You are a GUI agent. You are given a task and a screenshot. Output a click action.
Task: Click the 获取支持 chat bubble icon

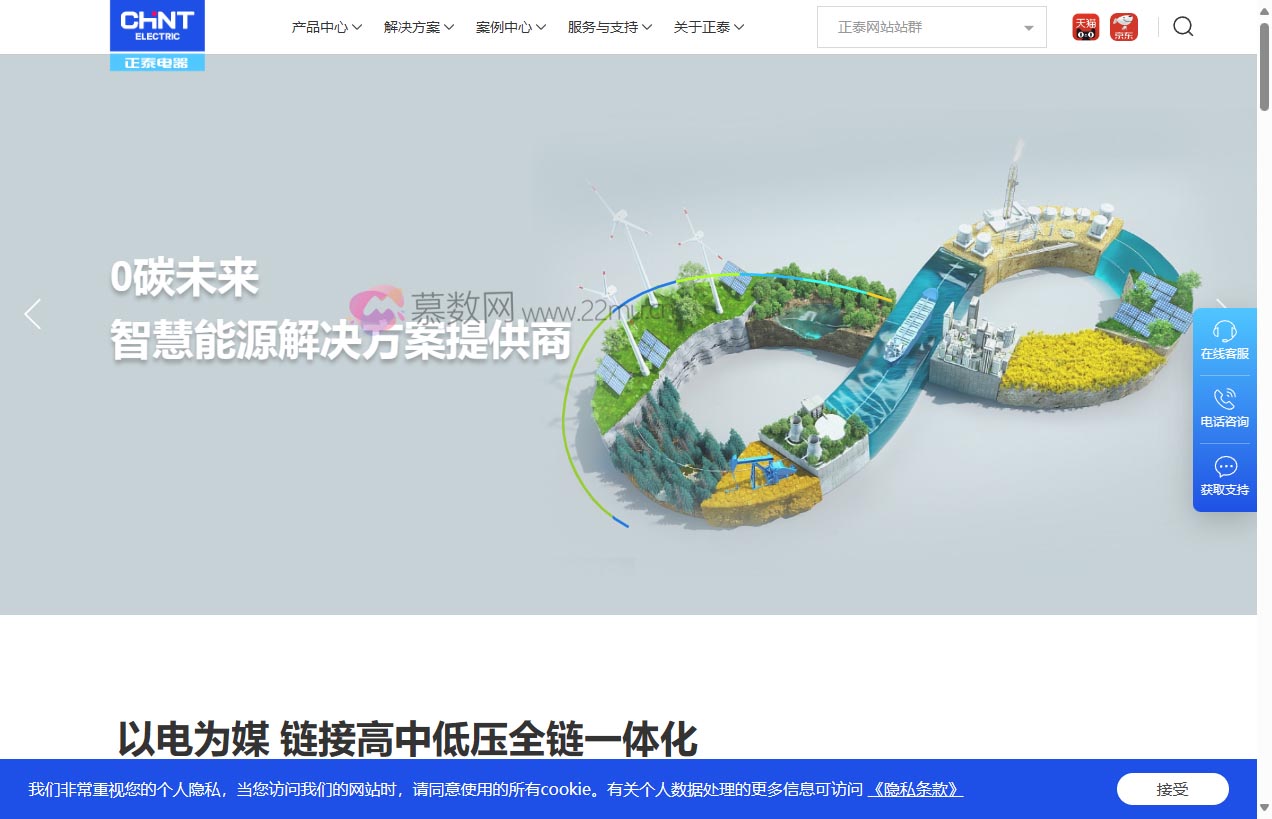1224,468
